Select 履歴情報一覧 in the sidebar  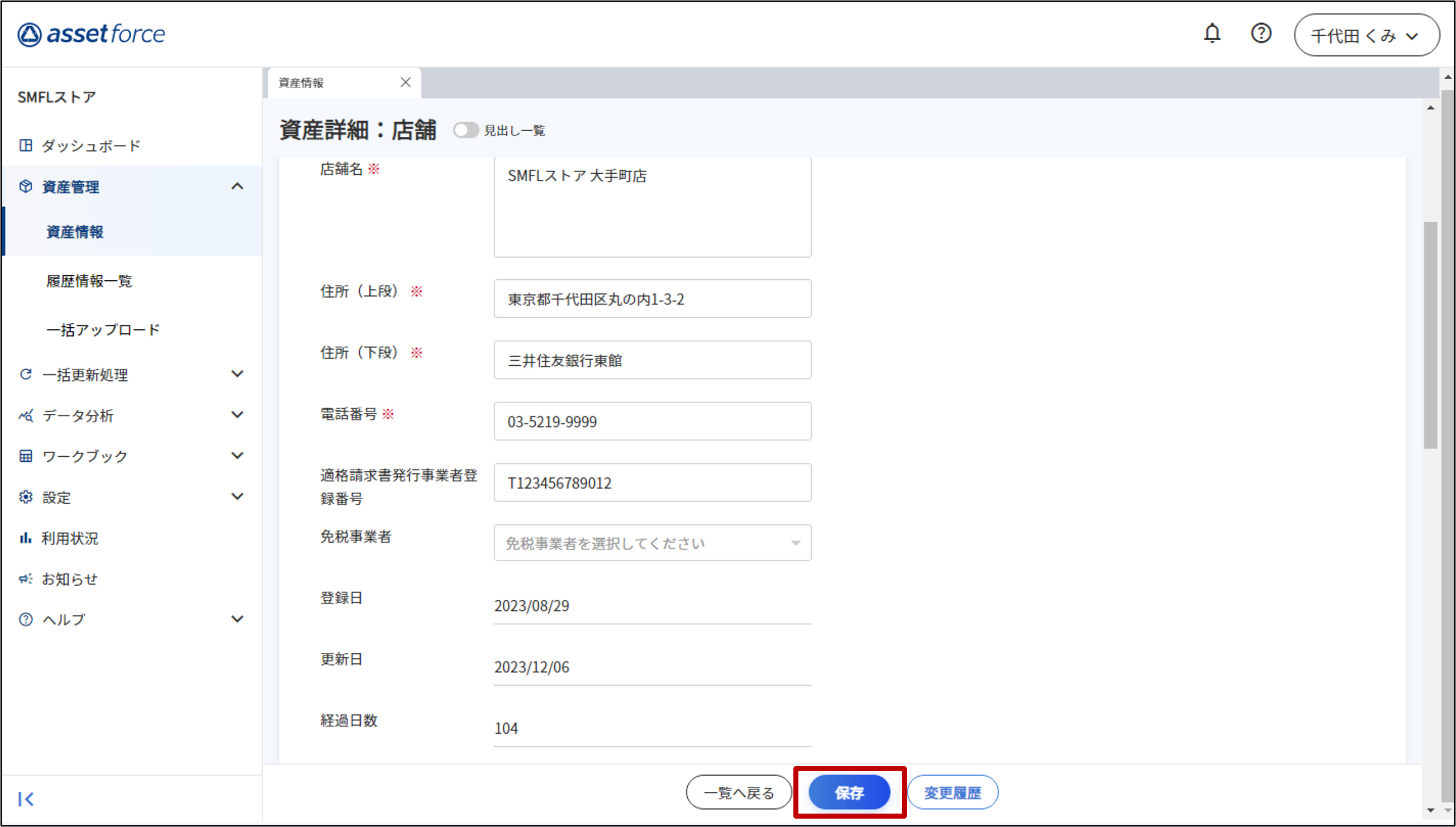[x=89, y=281]
